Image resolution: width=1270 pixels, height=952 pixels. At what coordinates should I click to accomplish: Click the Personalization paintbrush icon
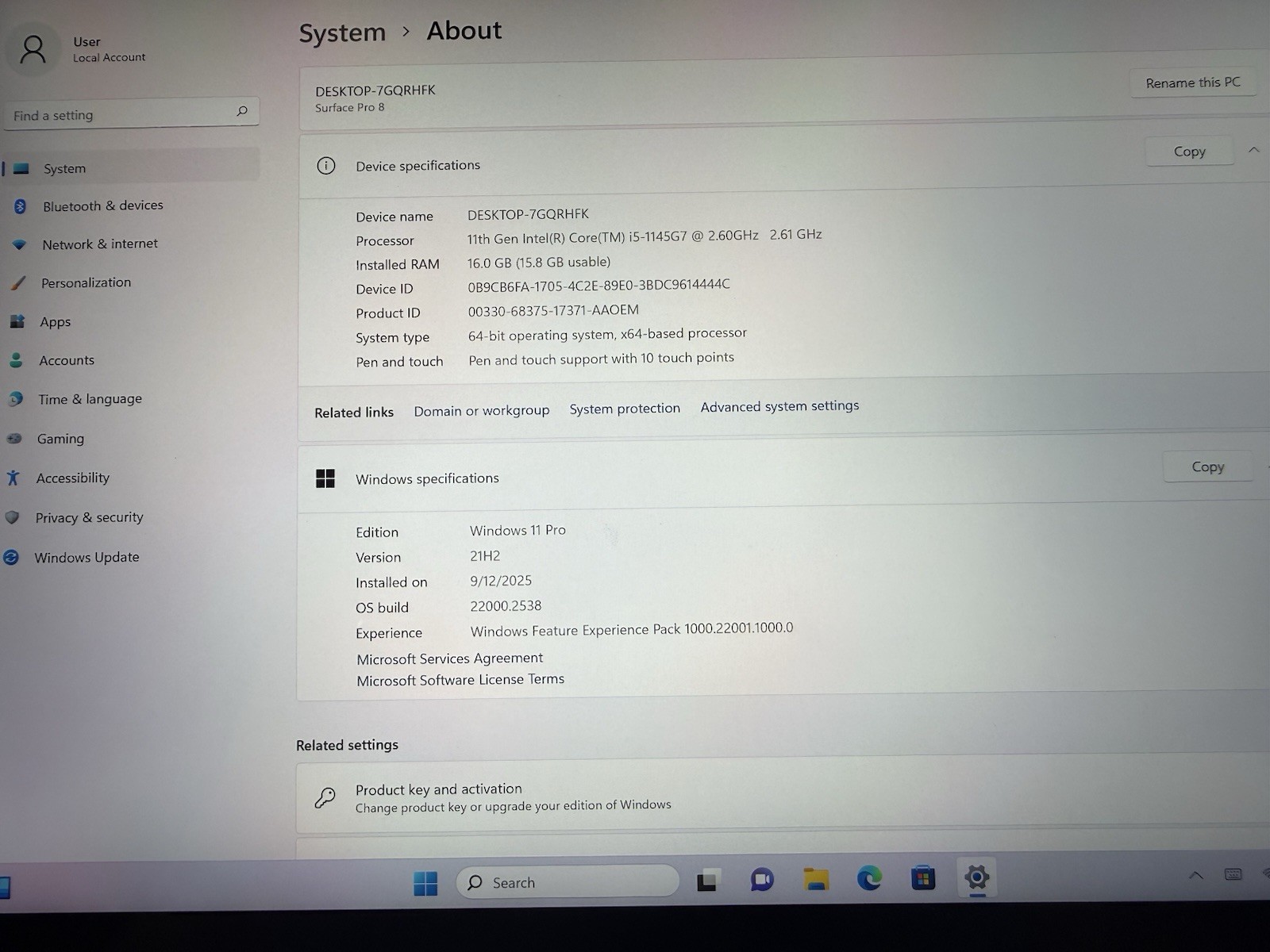[x=18, y=283]
